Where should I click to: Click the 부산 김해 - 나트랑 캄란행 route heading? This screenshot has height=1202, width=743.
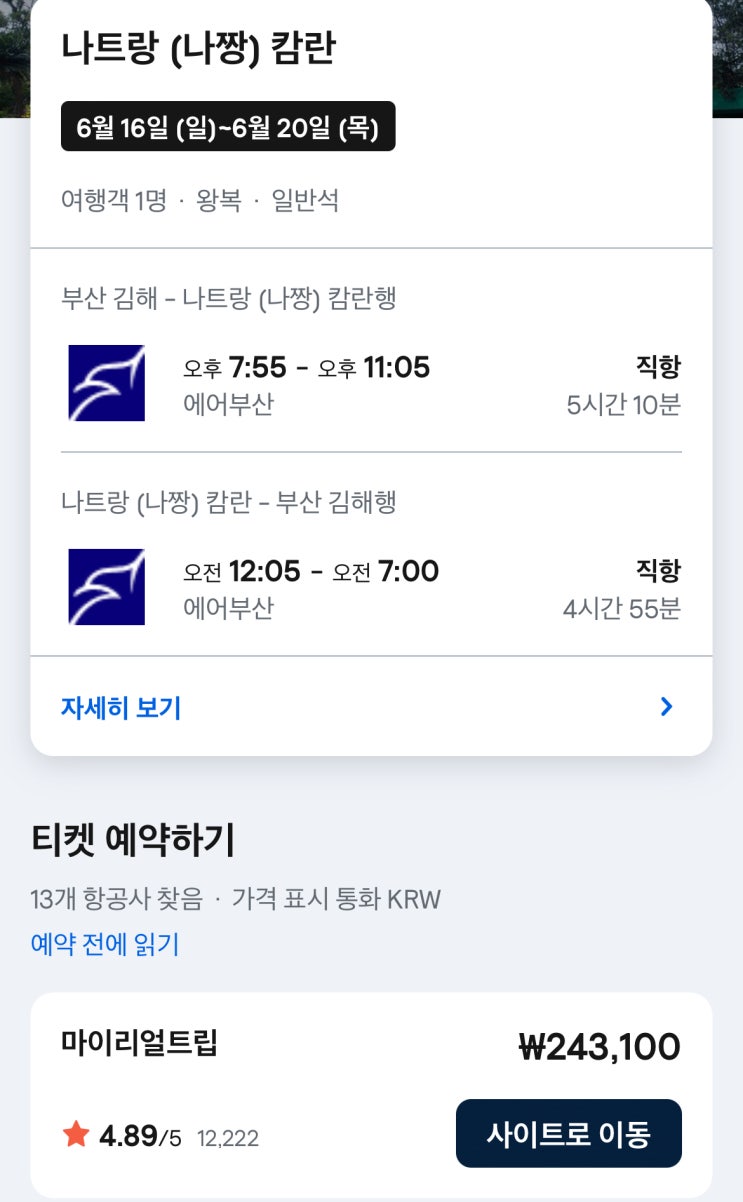pyautogui.click(x=229, y=298)
